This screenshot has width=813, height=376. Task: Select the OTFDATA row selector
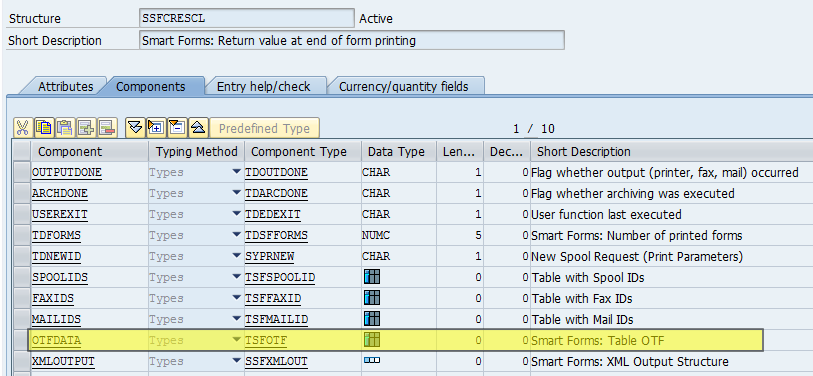pos(21,340)
